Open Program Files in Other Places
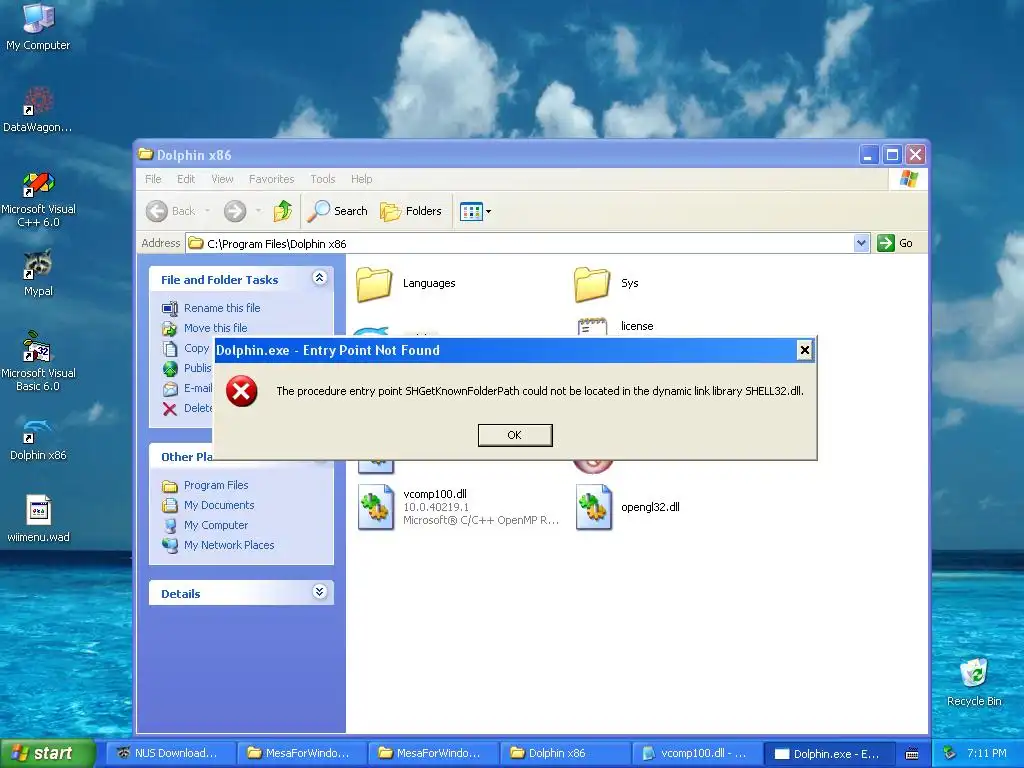 point(216,485)
